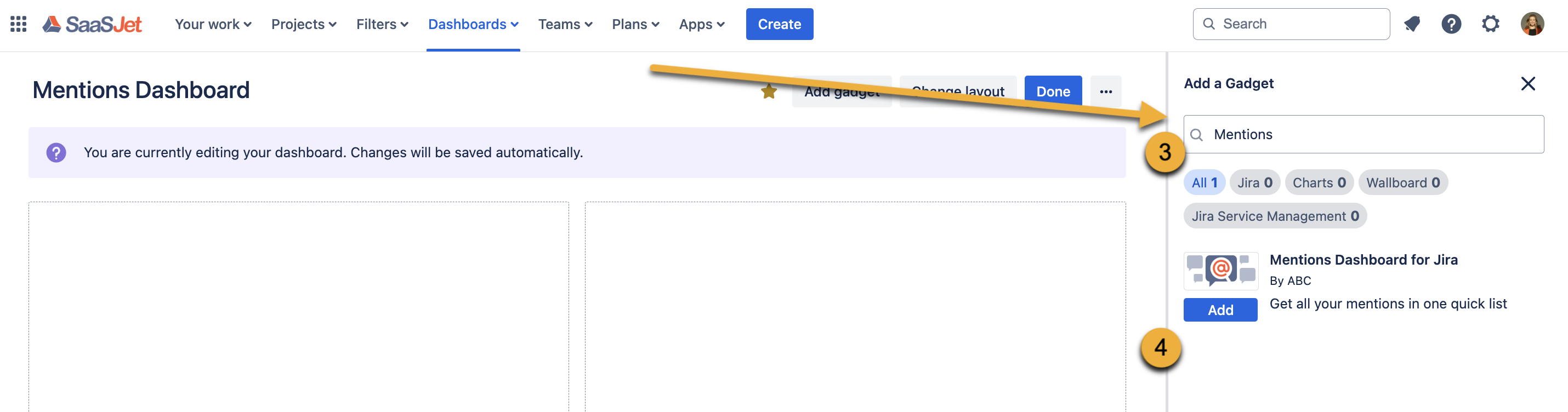Select the Jira gadget filter

[1254, 182]
